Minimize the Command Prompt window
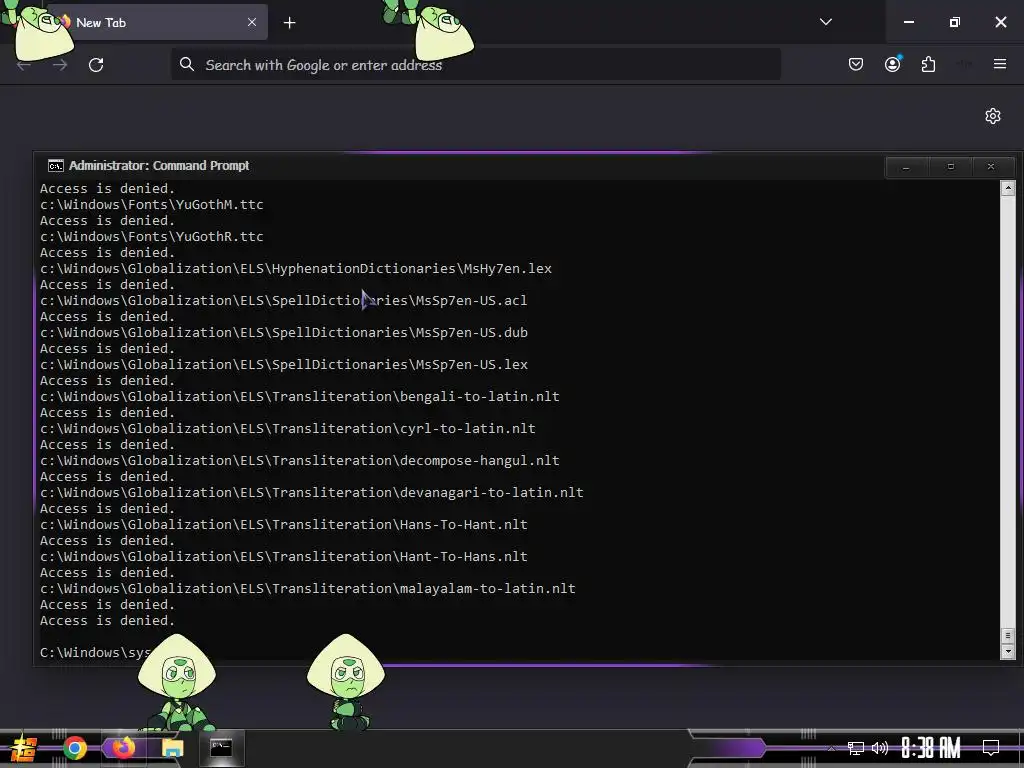 (x=905, y=167)
